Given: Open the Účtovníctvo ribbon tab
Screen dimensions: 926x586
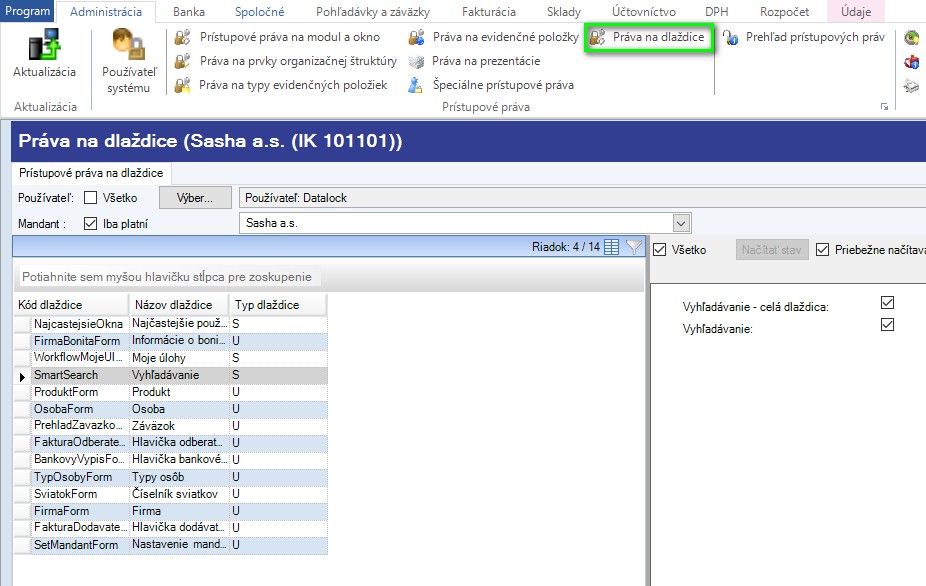Looking at the screenshot, I should pyautogui.click(x=644, y=12).
